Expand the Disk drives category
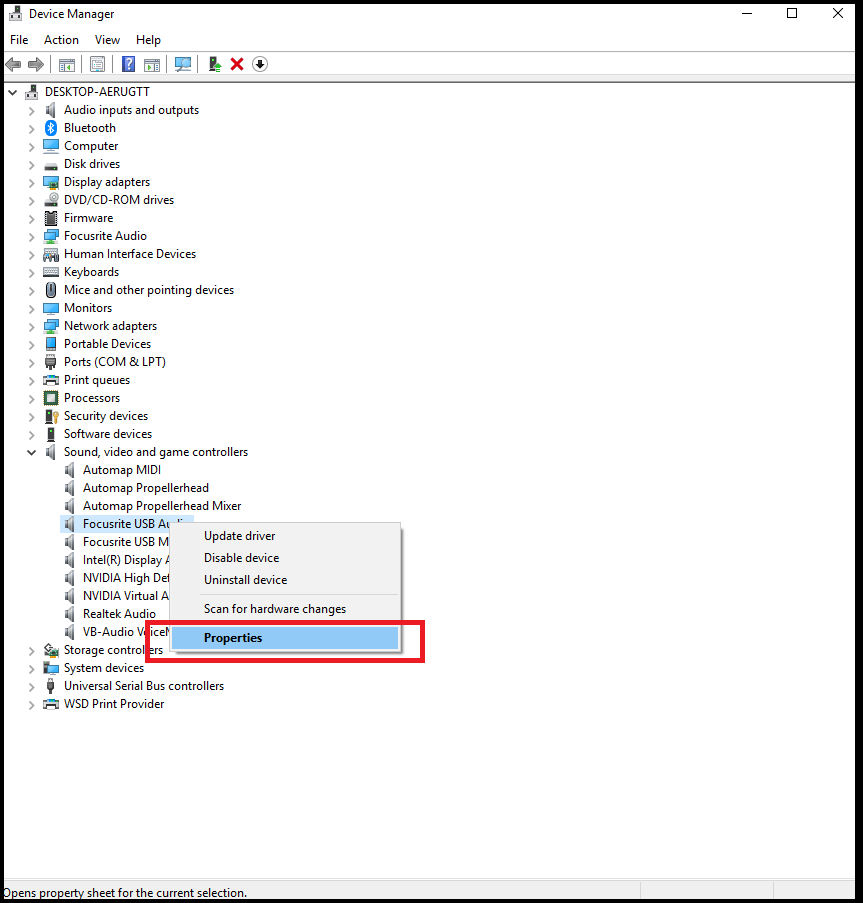Viewport: 863px width, 903px height. [32, 165]
